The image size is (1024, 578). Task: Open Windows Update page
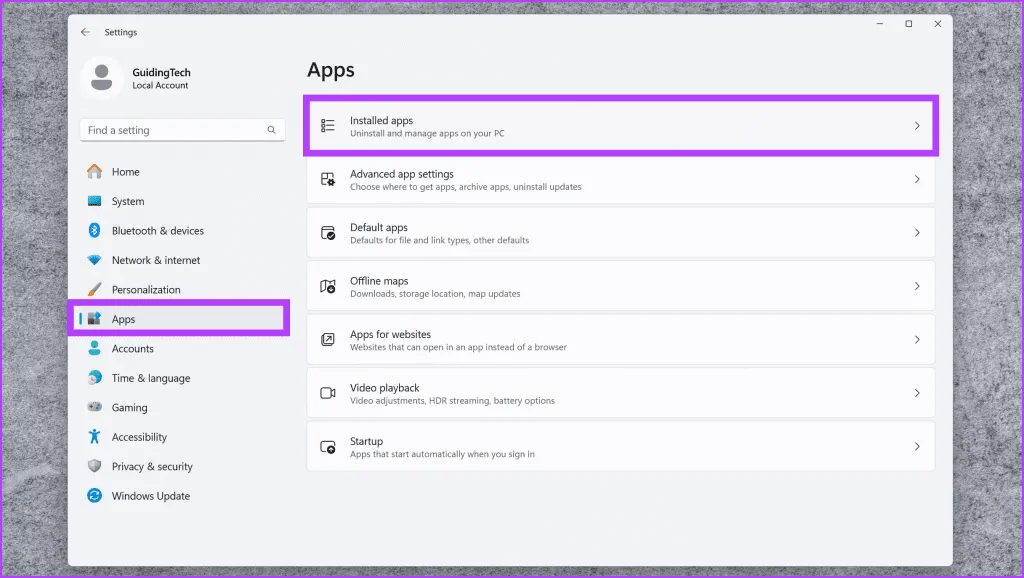tap(150, 496)
